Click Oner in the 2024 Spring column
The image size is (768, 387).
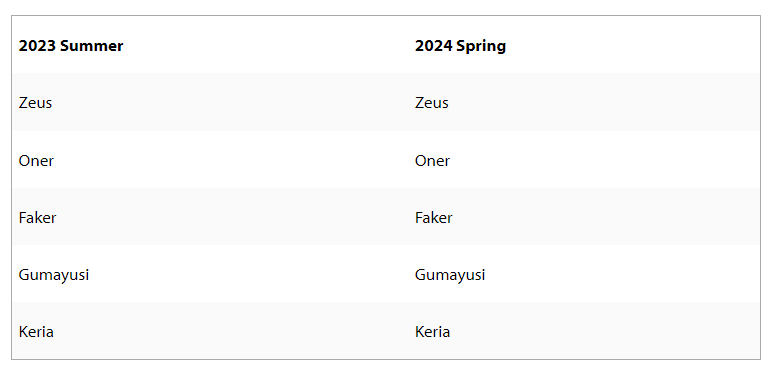(432, 161)
